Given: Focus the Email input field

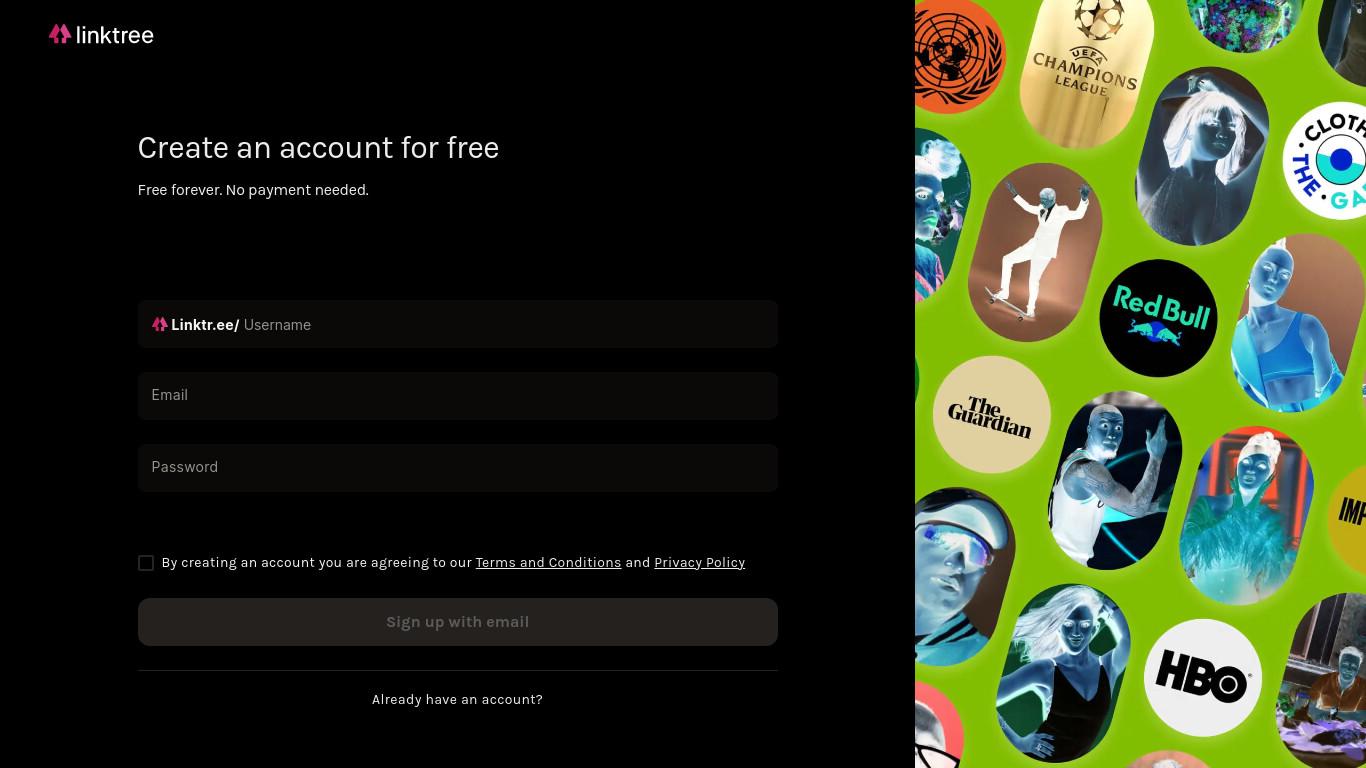Looking at the screenshot, I should [458, 396].
